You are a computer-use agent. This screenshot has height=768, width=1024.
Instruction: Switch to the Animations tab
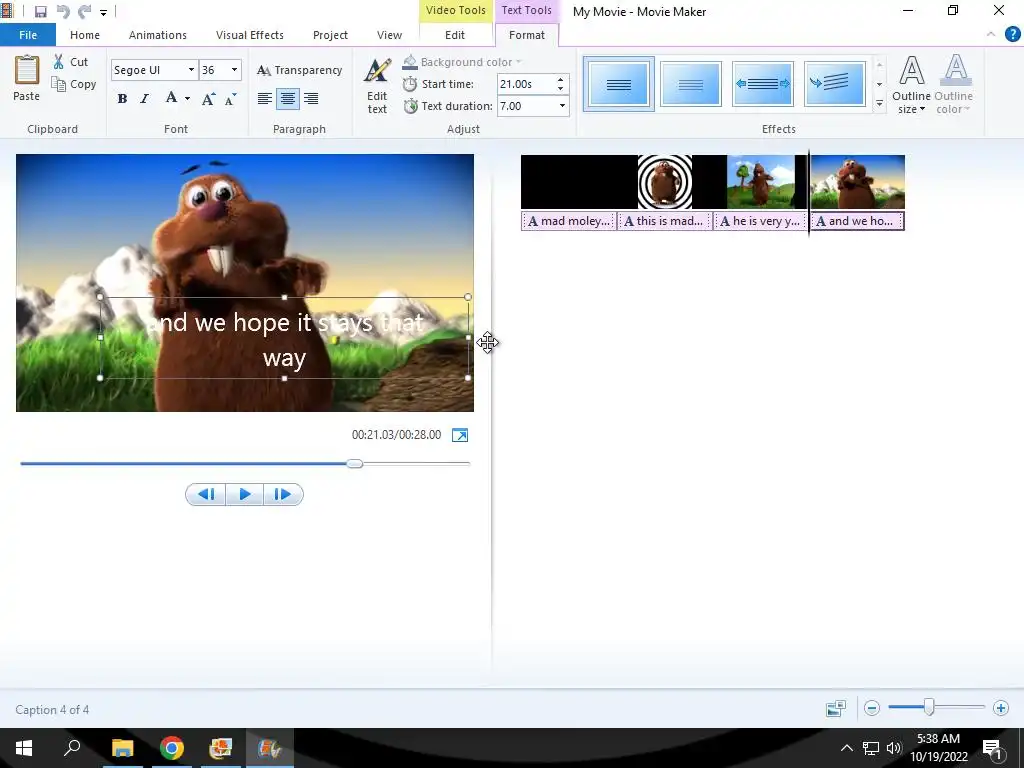coord(157,35)
